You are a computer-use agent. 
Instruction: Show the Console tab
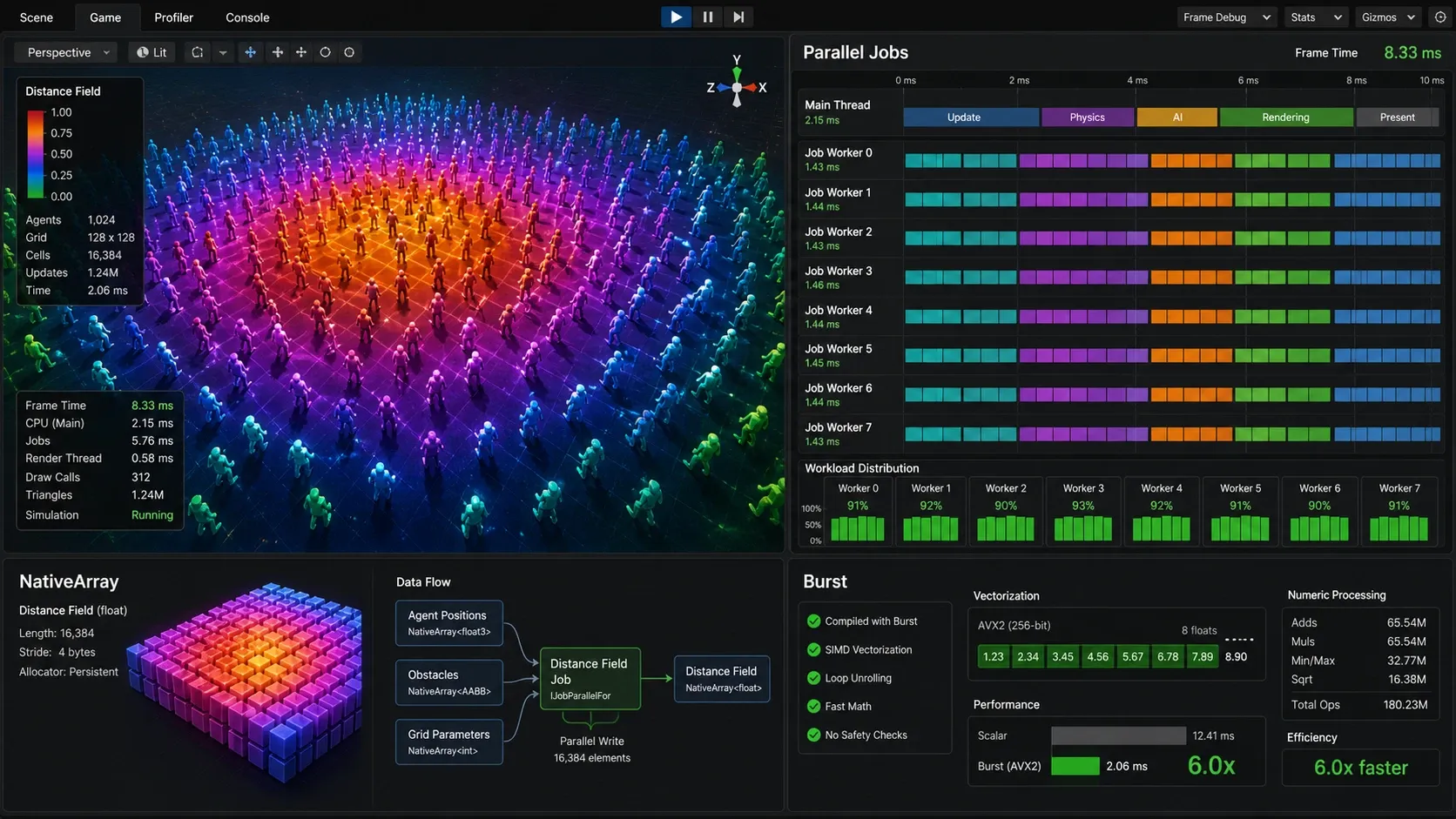(247, 17)
